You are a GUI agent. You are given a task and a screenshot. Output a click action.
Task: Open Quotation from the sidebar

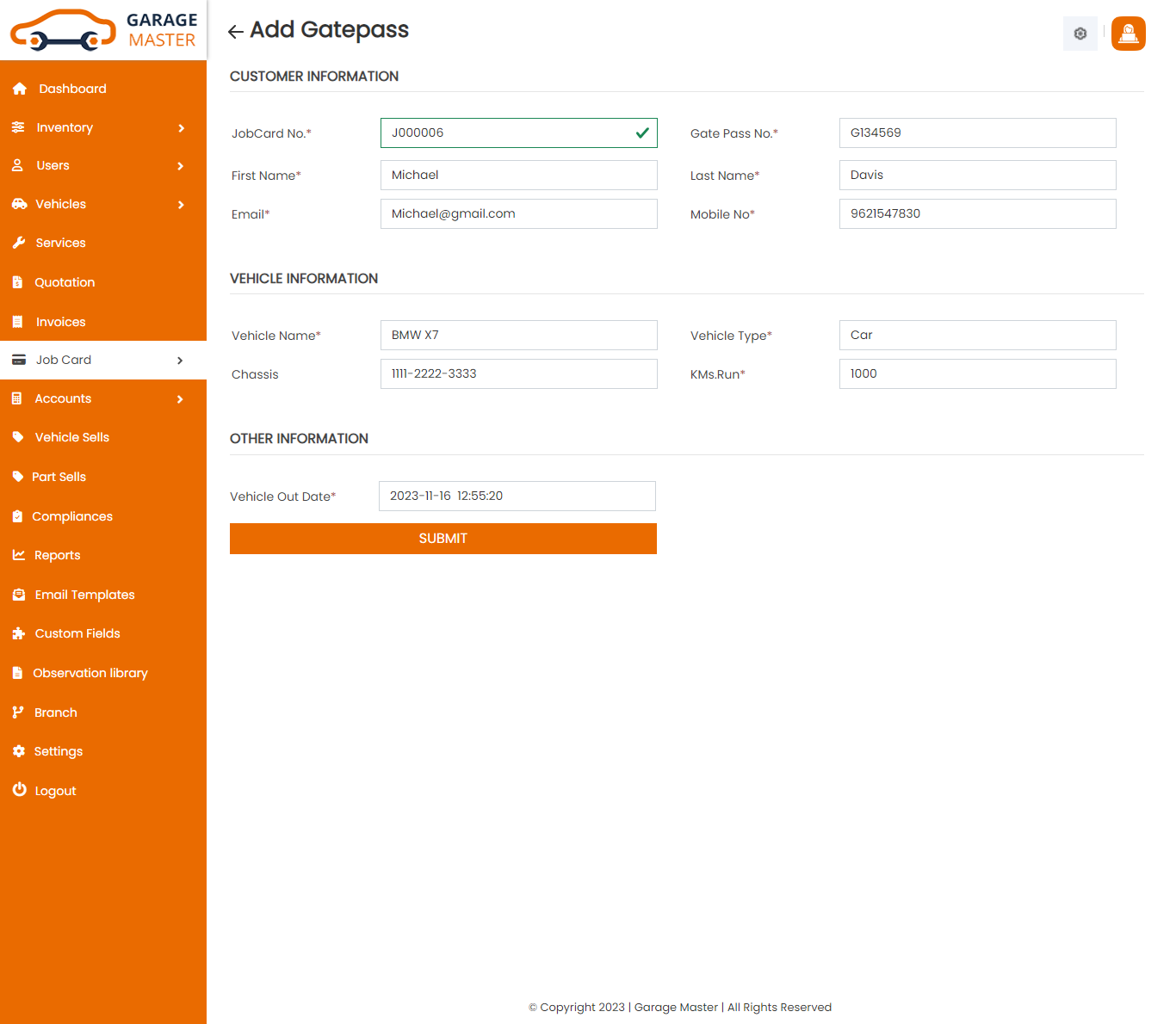[65, 282]
